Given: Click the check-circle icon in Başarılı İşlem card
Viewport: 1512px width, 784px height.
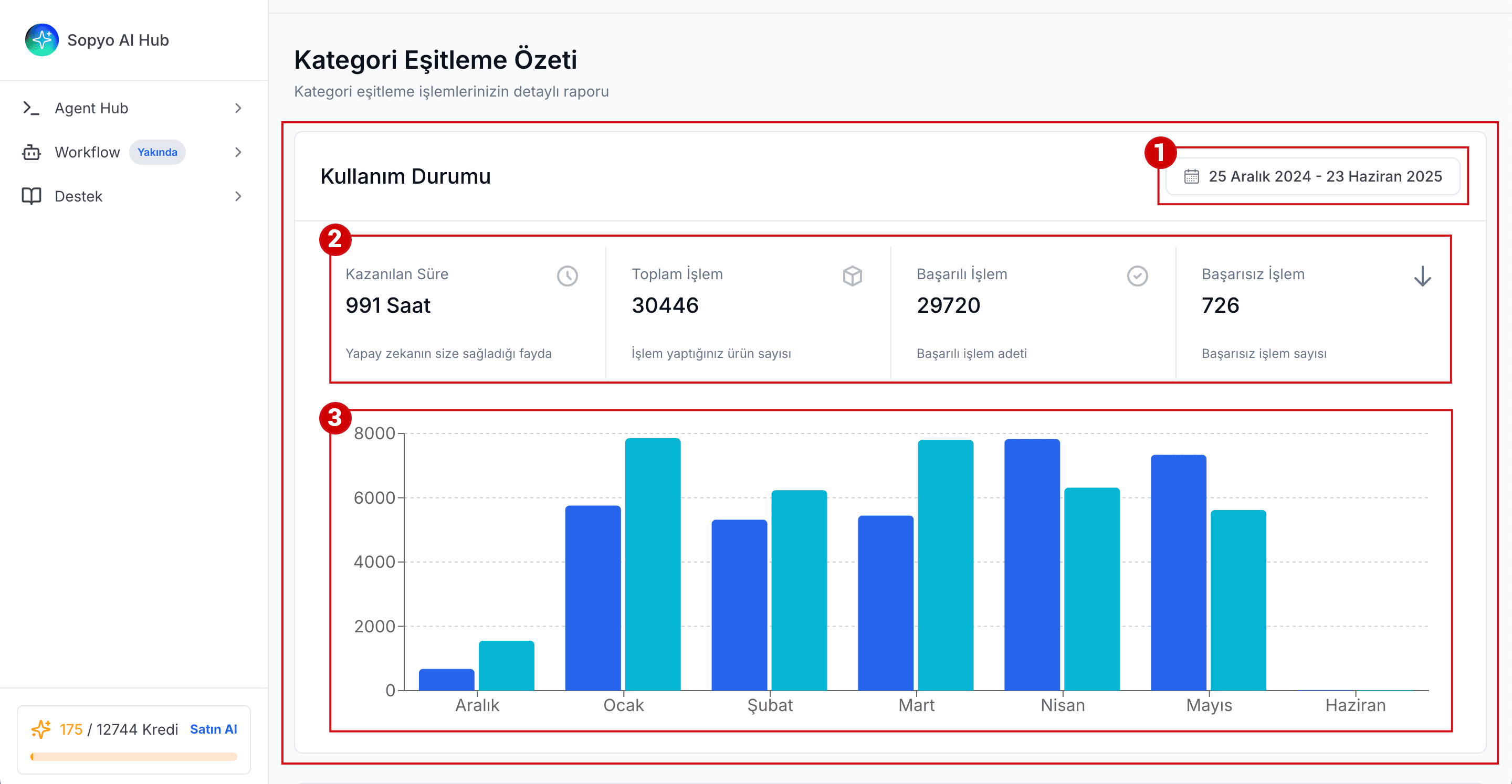Looking at the screenshot, I should 1138,276.
